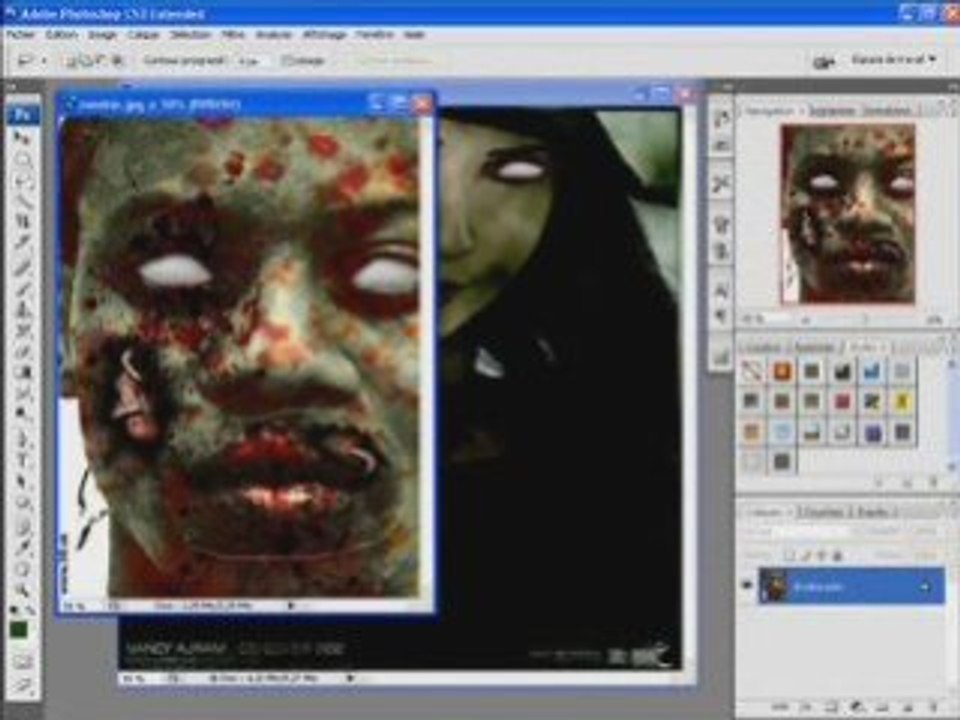Screen dimensions: 960x720
Task: Open the Affichage menu
Action: 324,34
